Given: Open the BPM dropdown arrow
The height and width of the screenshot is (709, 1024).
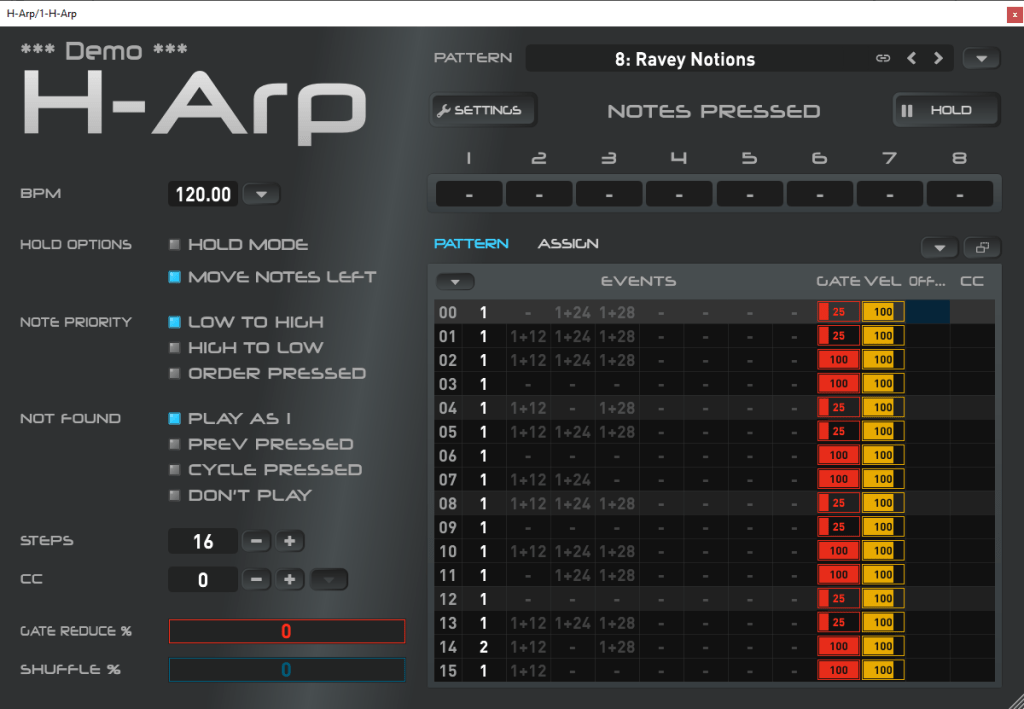Looking at the screenshot, I should tap(261, 194).
